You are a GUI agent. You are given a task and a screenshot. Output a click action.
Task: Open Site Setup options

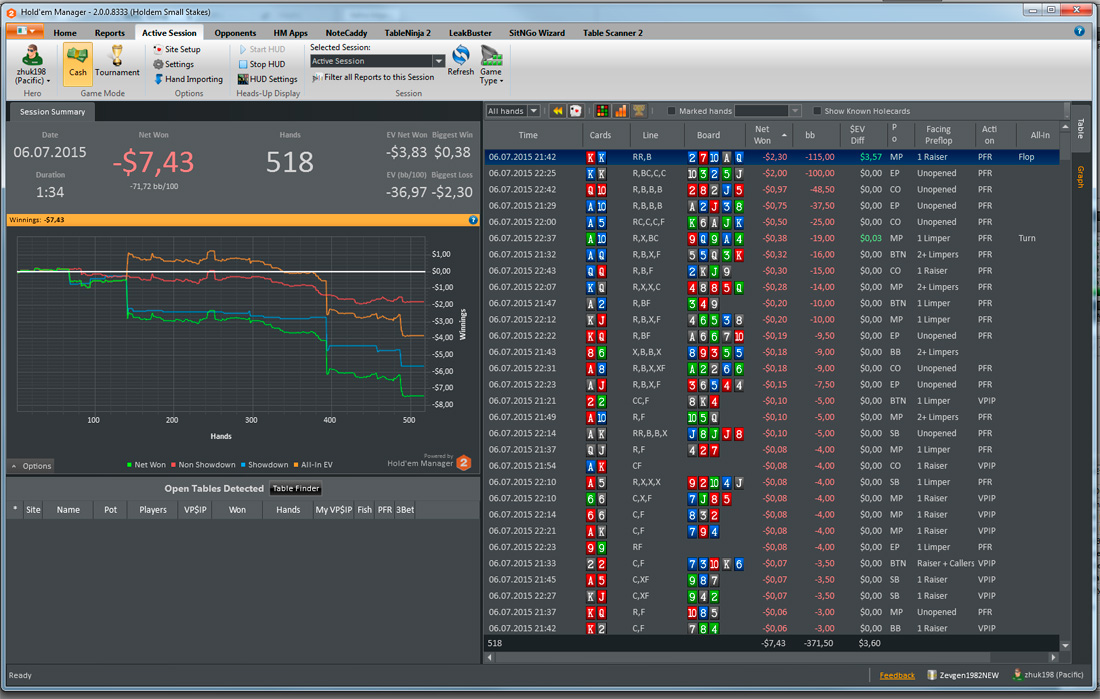point(177,49)
